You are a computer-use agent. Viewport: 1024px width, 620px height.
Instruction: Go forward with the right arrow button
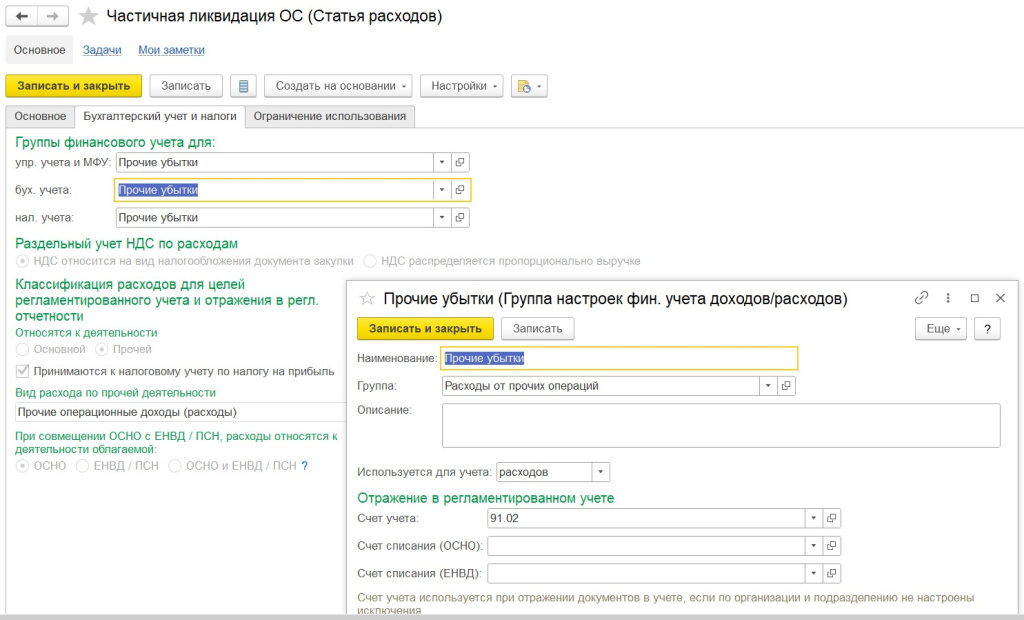point(53,16)
